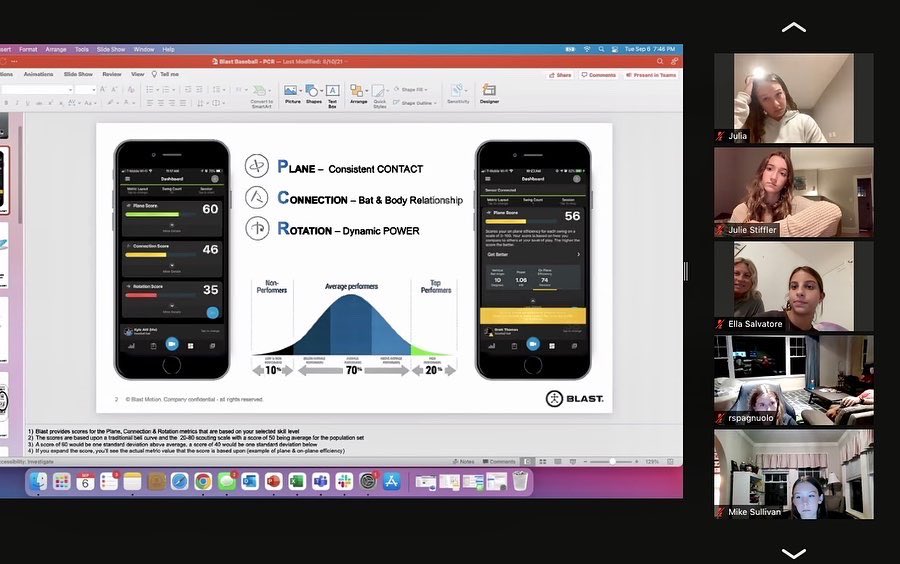Open Quick Styles gallery
The height and width of the screenshot is (564, 900).
[379, 96]
